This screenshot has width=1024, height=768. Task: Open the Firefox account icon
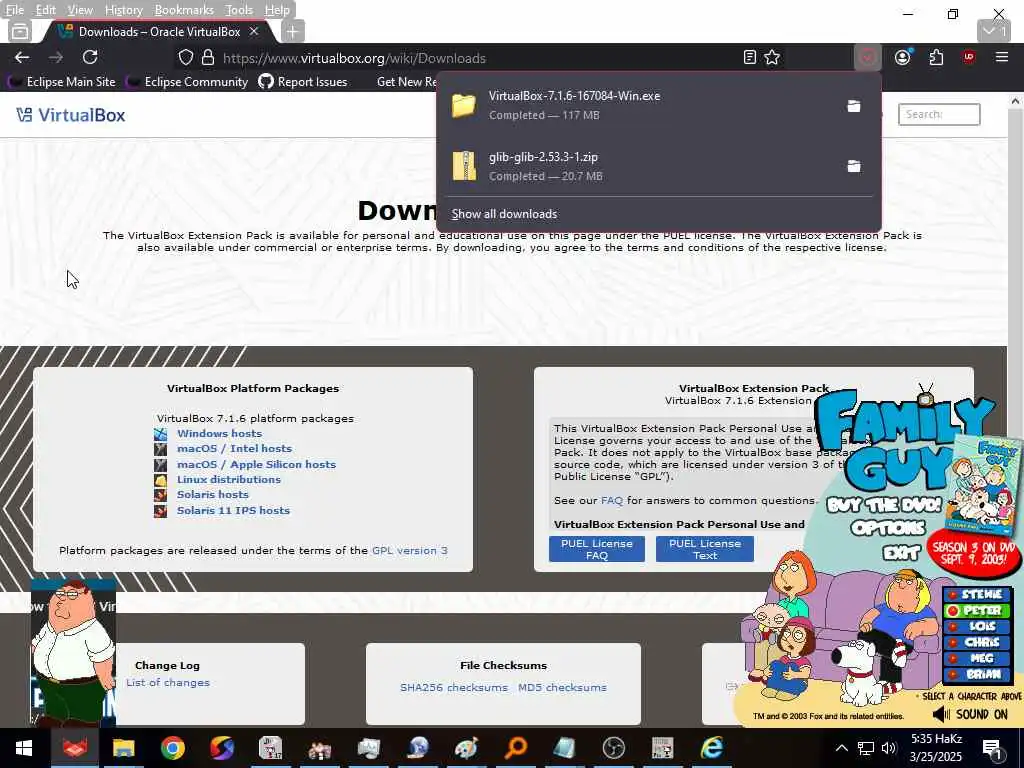click(x=903, y=57)
